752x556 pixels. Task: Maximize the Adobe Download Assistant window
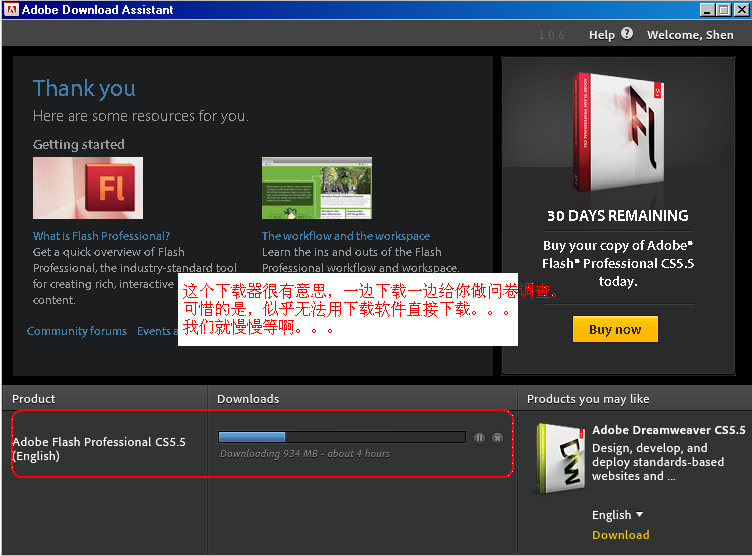click(724, 10)
